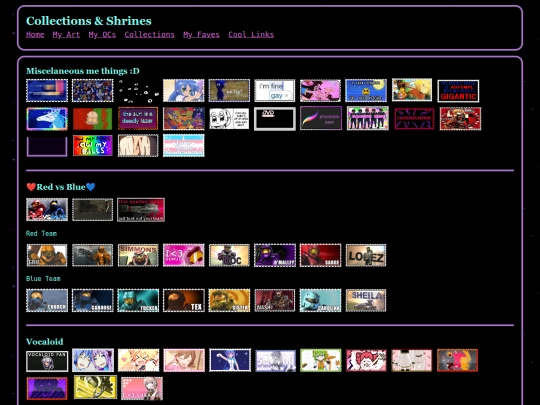Image resolution: width=540 pixels, height=405 pixels.
Task: Click the pink "I <3" Donut stamp
Action: coord(184,255)
